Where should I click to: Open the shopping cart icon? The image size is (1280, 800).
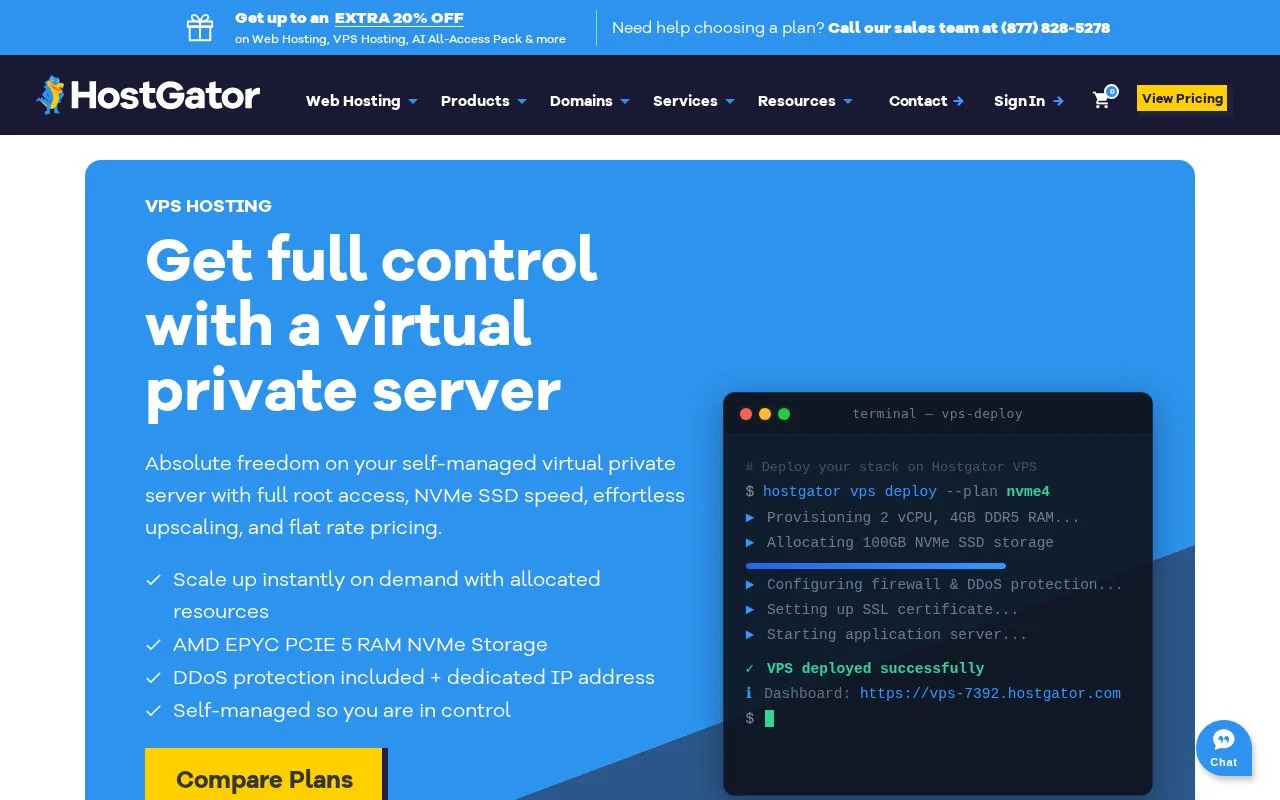(x=1102, y=99)
